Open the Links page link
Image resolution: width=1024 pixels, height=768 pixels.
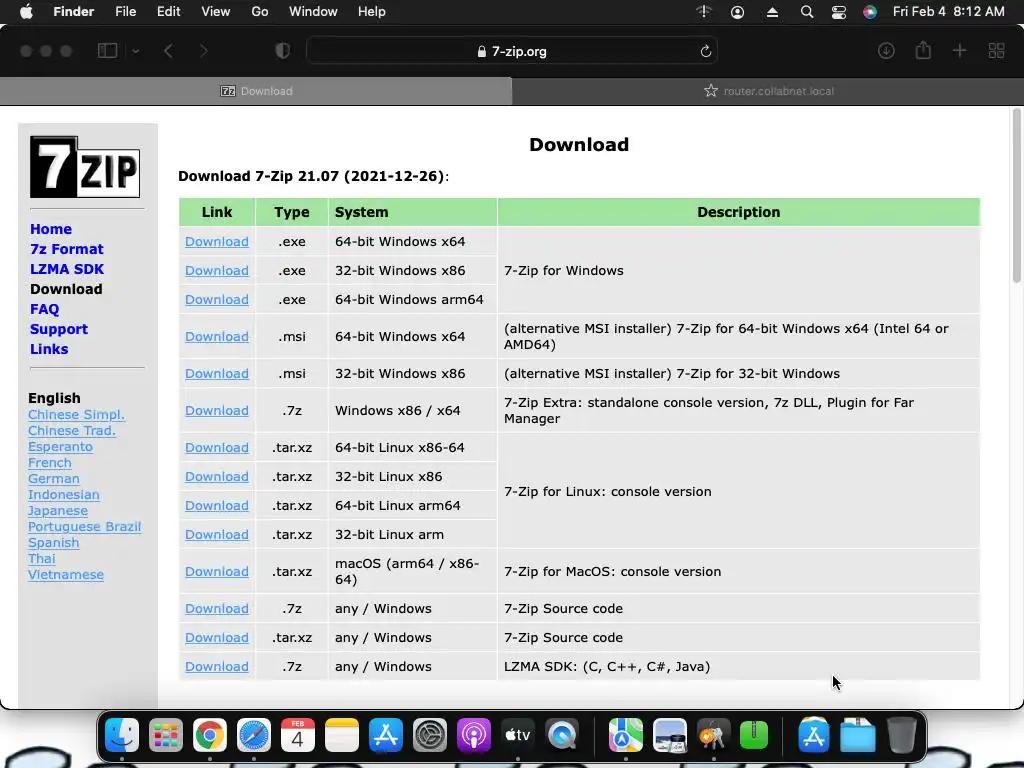(49, 349)
